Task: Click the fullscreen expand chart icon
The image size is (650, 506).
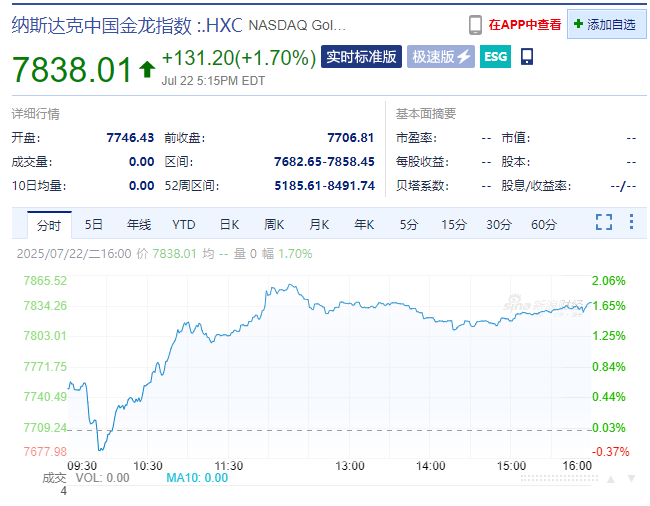Action: (604, 223)
